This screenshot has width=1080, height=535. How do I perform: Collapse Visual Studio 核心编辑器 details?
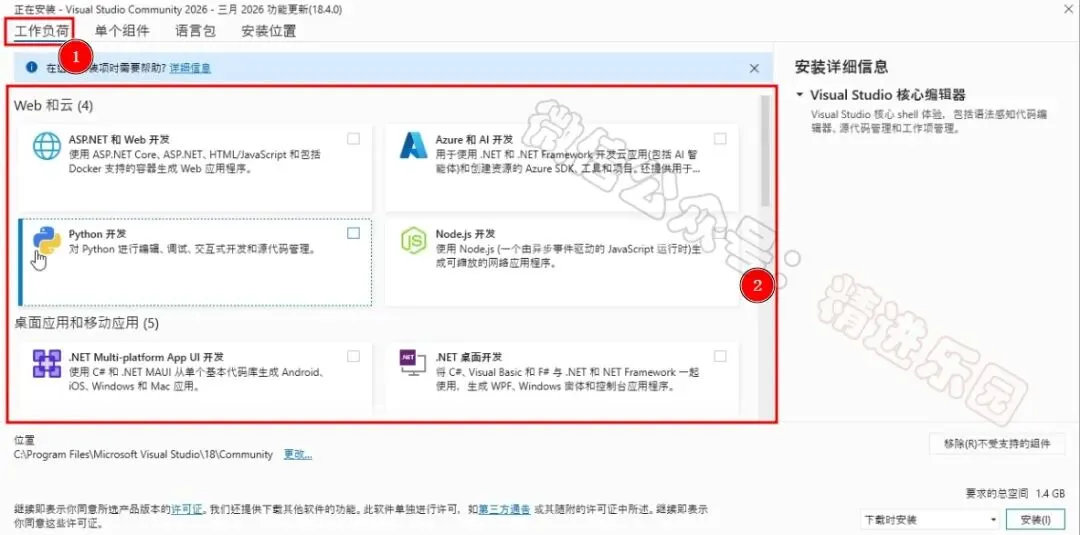799,94
